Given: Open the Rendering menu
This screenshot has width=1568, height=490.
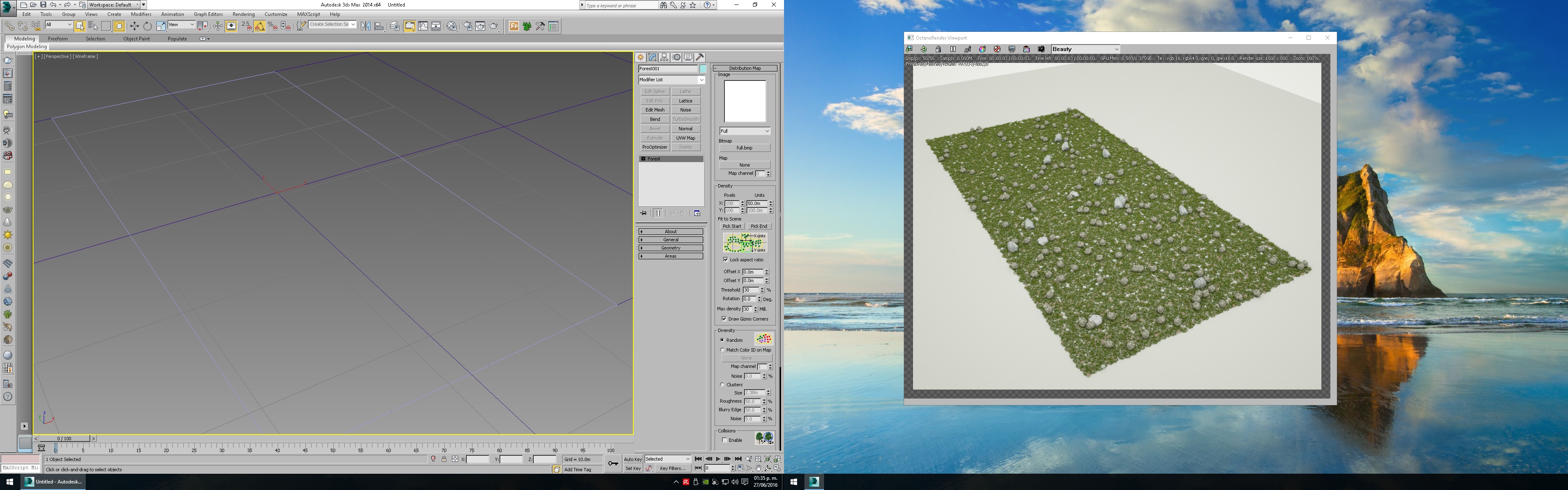Looking at the screenshot, I should point(243,14).
